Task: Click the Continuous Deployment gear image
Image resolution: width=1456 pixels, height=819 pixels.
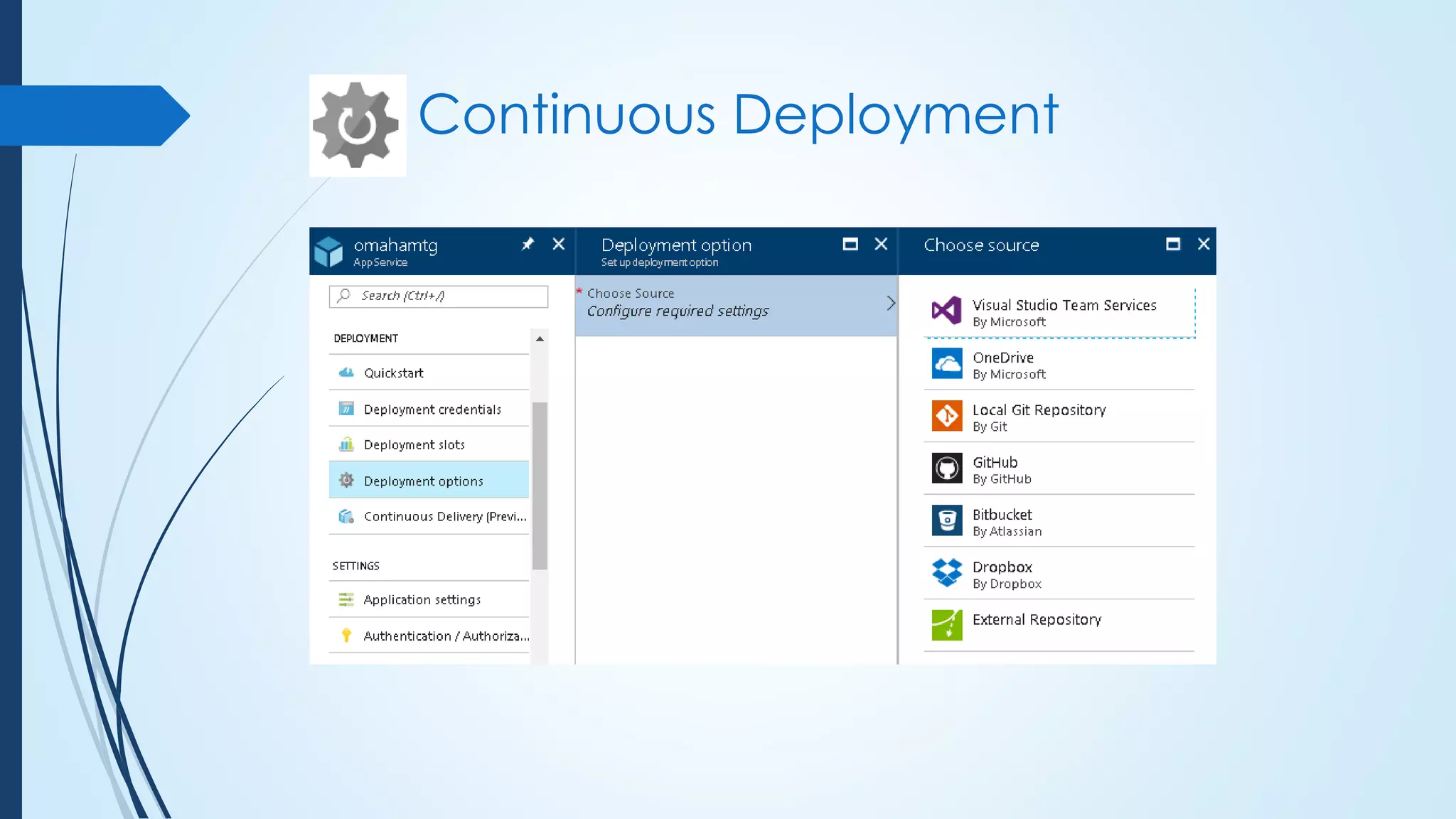Action: 358,125
